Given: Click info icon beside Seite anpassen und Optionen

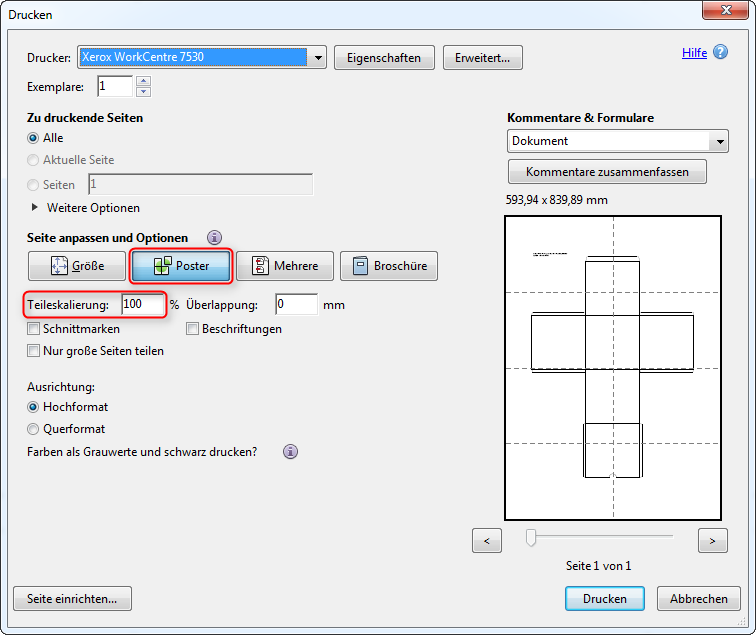Looking at the screenshot, I should 214,237.
